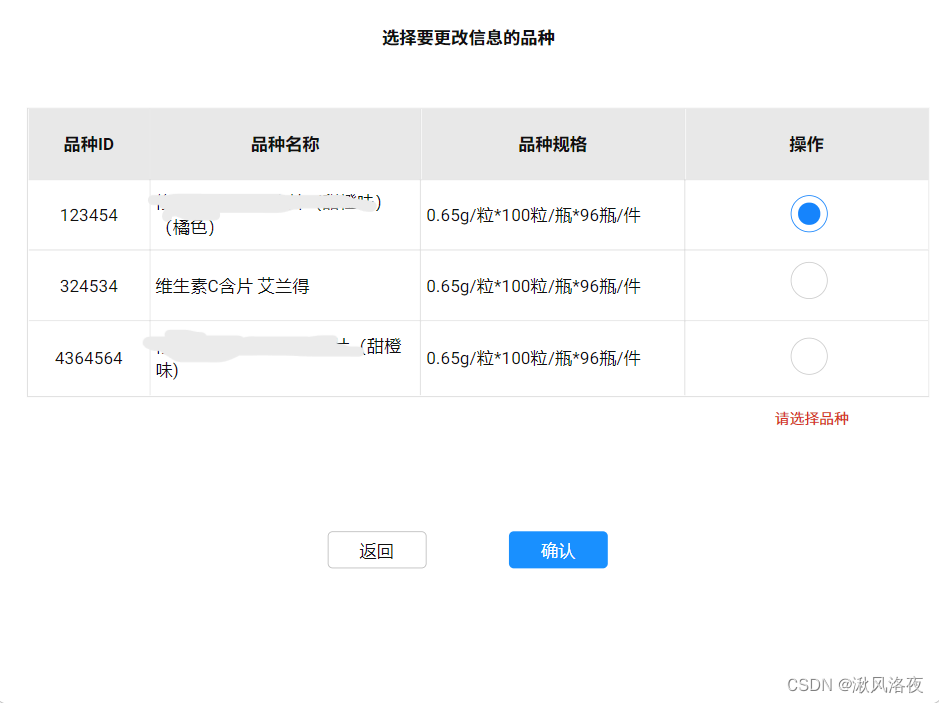This screenshot has height=703, width=939.
Task: Select the radio button for variety 123454
Action: pyautogui.click(x=808, y=214)
